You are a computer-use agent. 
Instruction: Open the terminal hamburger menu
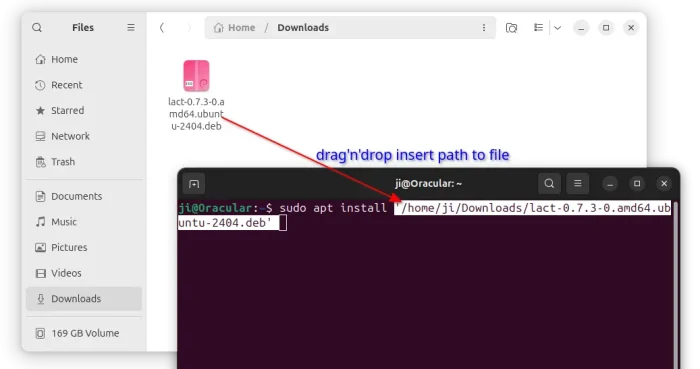pos(578,183)
